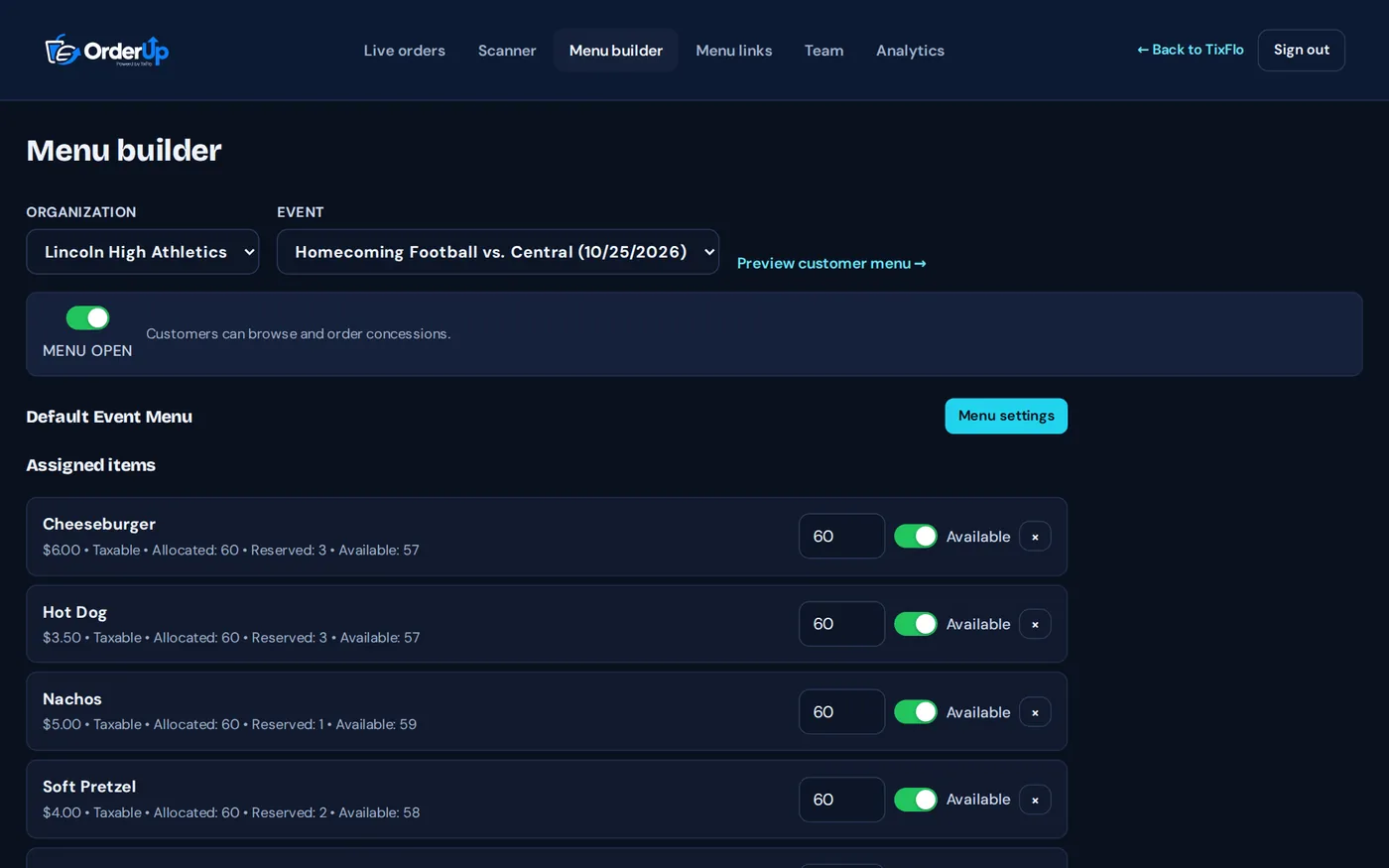Remove the Cheeseburger item with the x button
1389x868 pixels.
1035,537
